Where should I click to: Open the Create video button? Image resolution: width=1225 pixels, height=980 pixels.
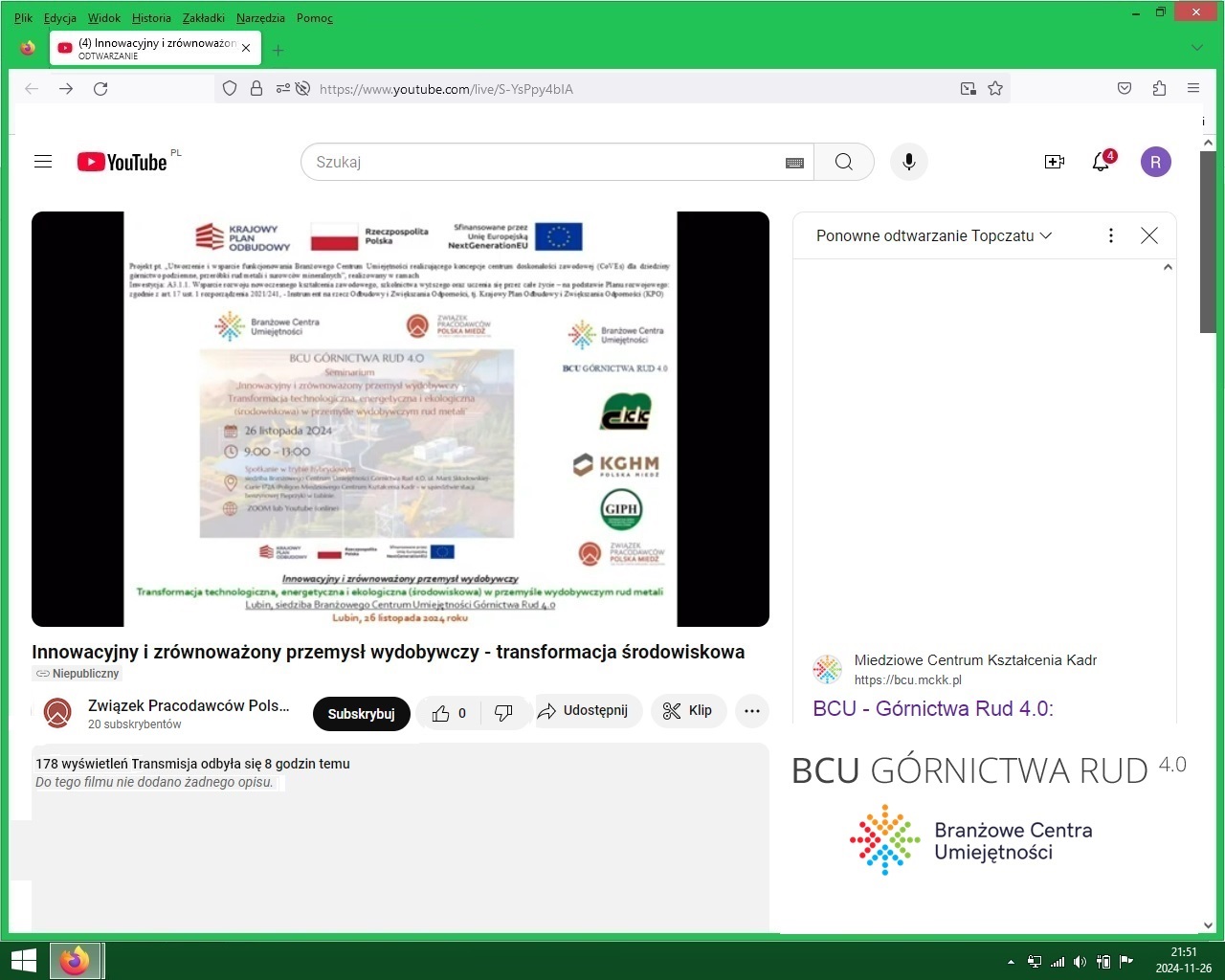tap(1055, 162)
